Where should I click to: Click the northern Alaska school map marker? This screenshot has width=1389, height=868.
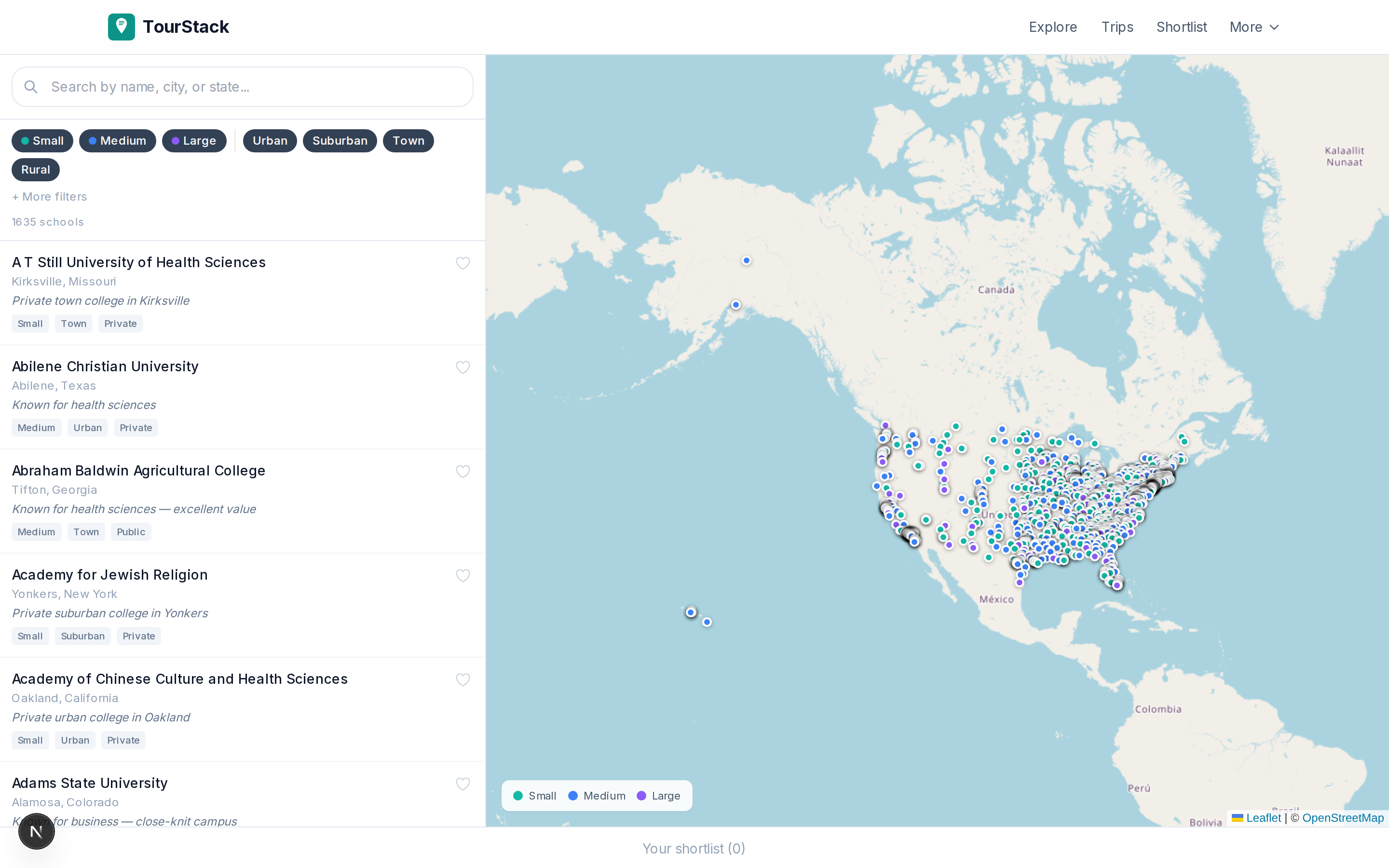746,260
